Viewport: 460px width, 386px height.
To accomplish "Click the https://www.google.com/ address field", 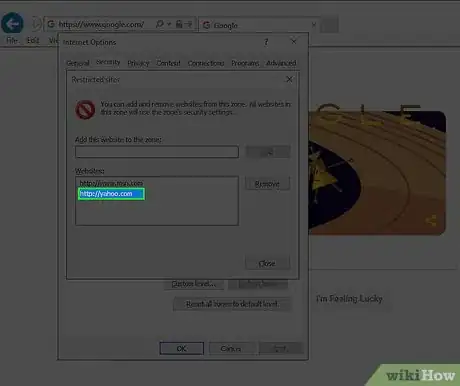I will point(101,24).
